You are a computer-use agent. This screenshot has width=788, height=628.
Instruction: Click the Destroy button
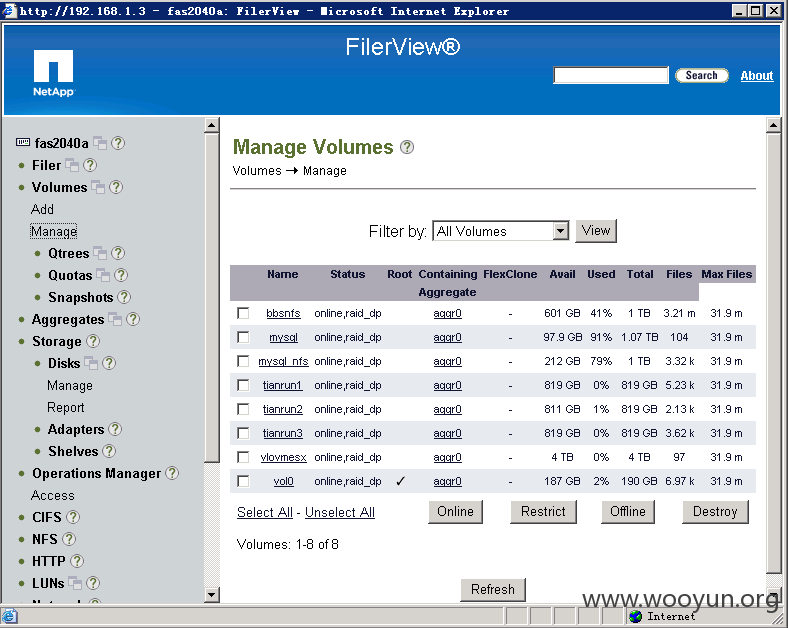(x=715, y=511)
